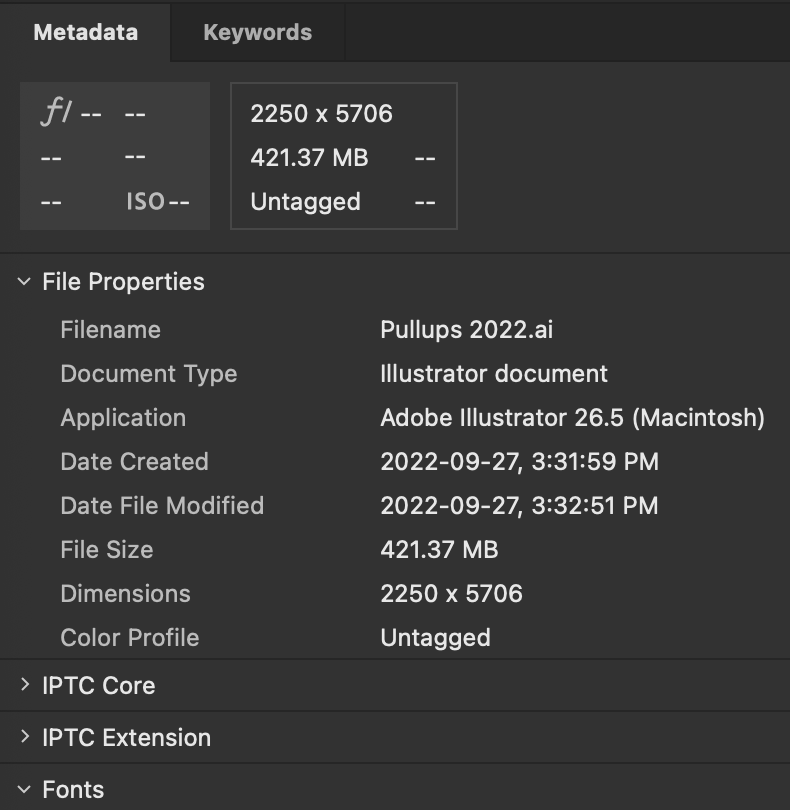
Task: Select the Metadata tab
Action: [85, 32]
